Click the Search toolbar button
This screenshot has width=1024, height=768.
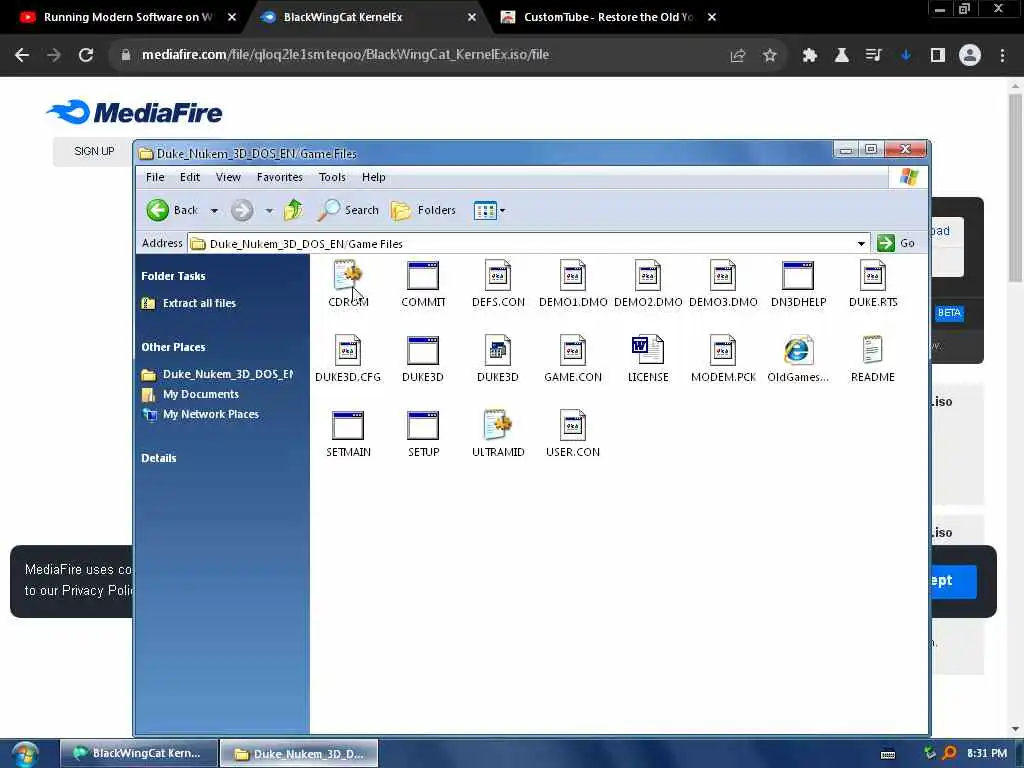pyautogui.click(x=348, y=210)
